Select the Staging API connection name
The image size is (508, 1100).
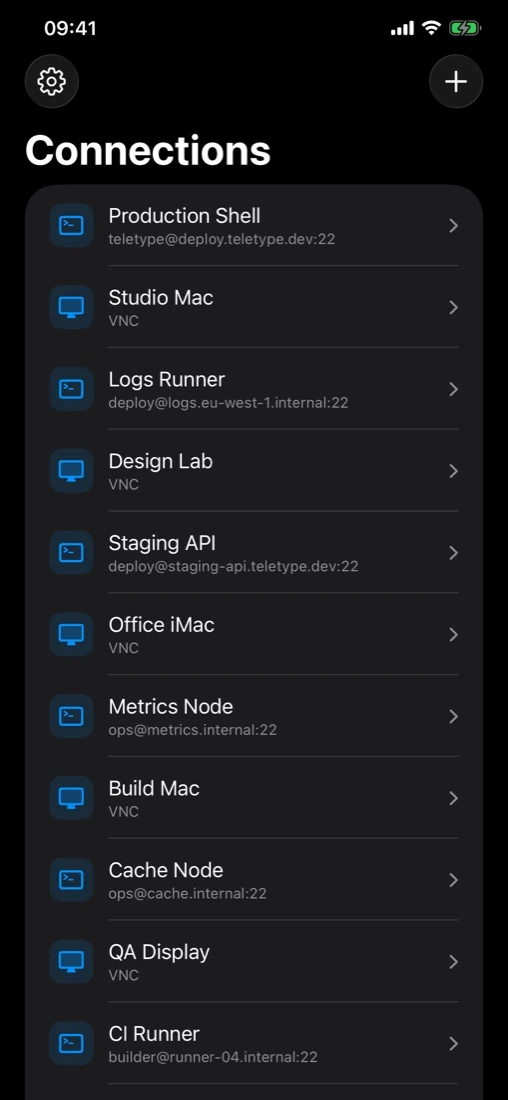click(163, 544)
